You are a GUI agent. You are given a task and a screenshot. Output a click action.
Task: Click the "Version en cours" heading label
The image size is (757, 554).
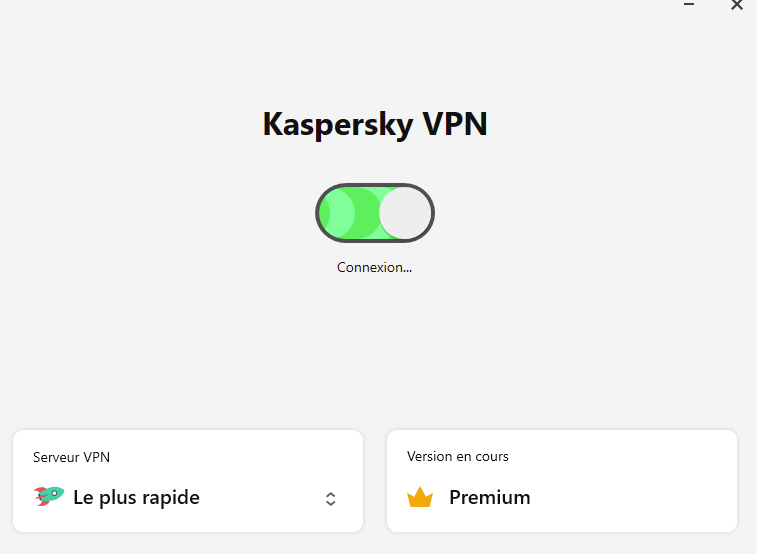point(458,456)
